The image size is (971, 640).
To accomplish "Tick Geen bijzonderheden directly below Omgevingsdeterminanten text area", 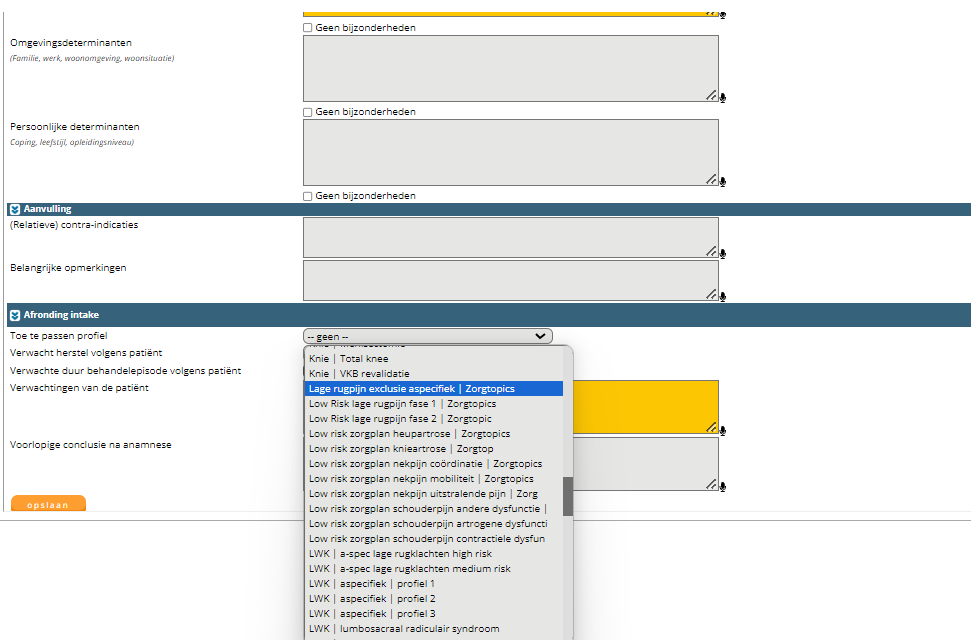I will click(308, 112).
